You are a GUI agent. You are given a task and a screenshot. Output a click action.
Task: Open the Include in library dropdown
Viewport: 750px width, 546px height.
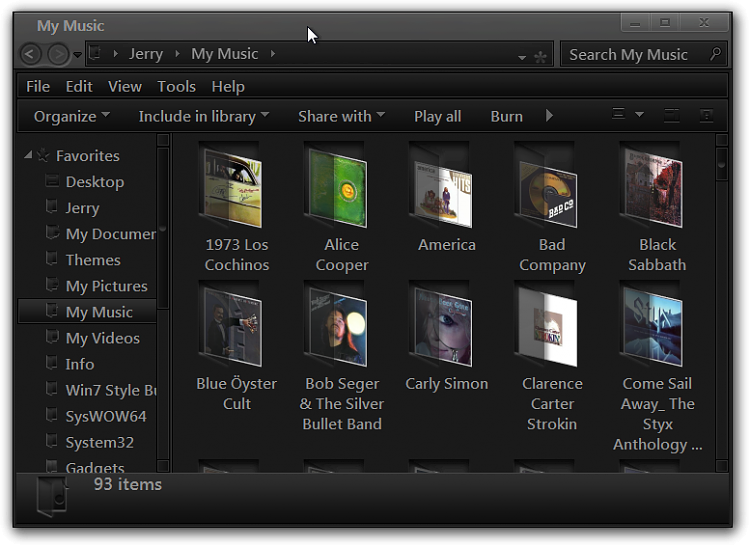pyautogui.click(x=203, y=116)
